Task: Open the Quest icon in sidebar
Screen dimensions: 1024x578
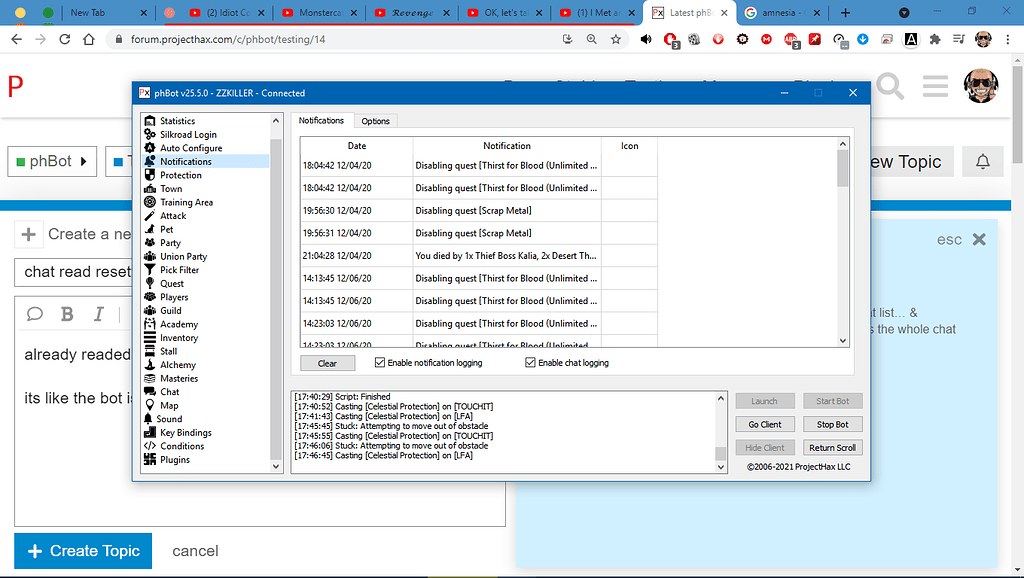Action: pyautogui.click(x=150, y=283)
